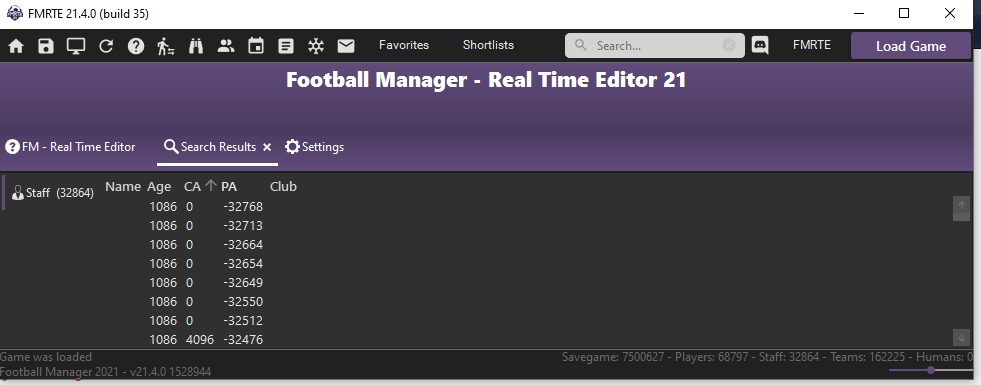This screenshot has height=385, width=981.
Task: Click the 'Game was loaded' status text
Action: pyautogui.click(x=46, y=357)
